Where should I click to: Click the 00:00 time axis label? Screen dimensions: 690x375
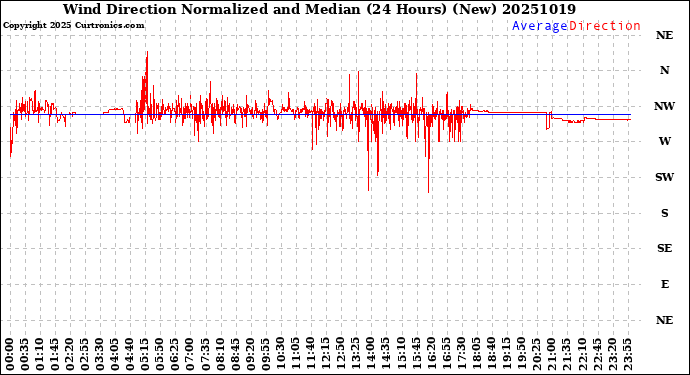pos(10,355)
